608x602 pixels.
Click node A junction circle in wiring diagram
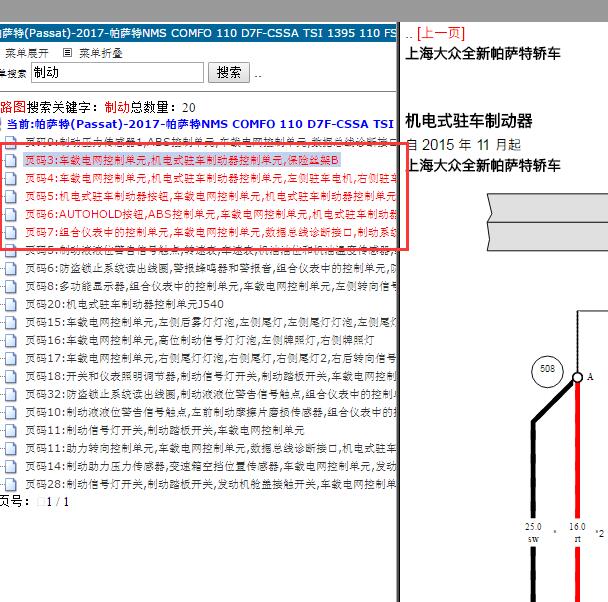pyautogui.click(x=577, y=377)
